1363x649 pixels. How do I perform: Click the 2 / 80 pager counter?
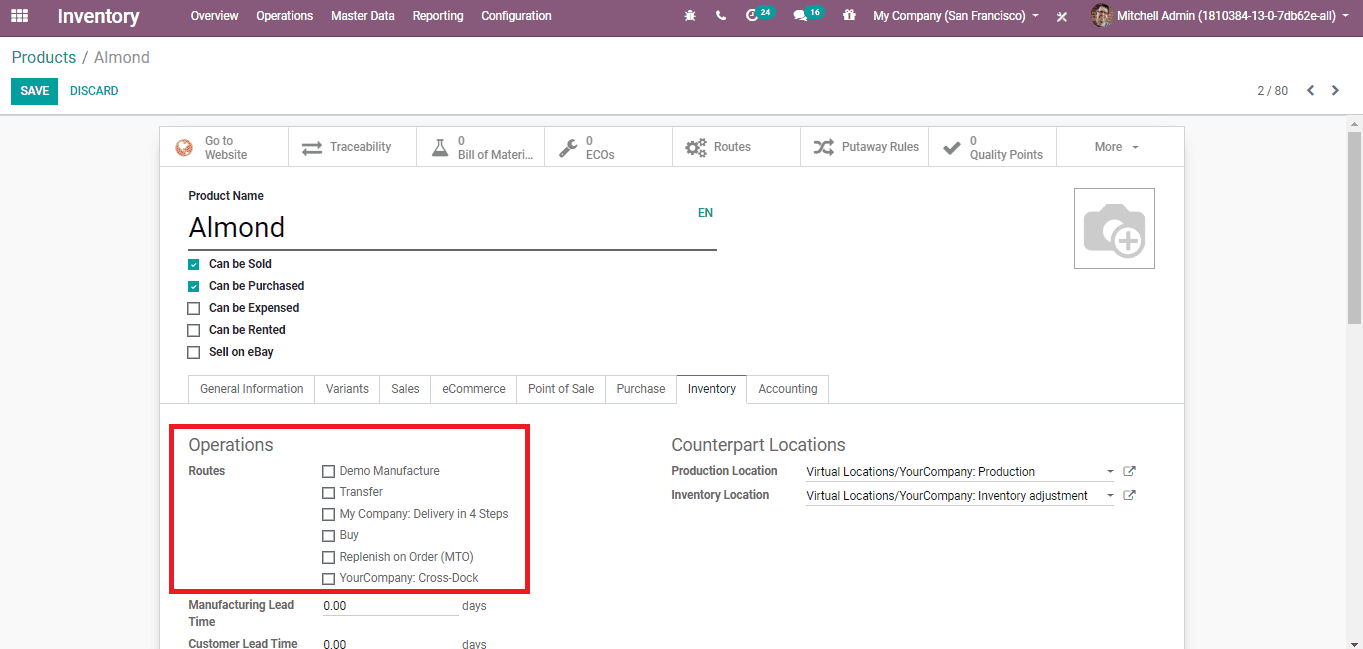1272,91
